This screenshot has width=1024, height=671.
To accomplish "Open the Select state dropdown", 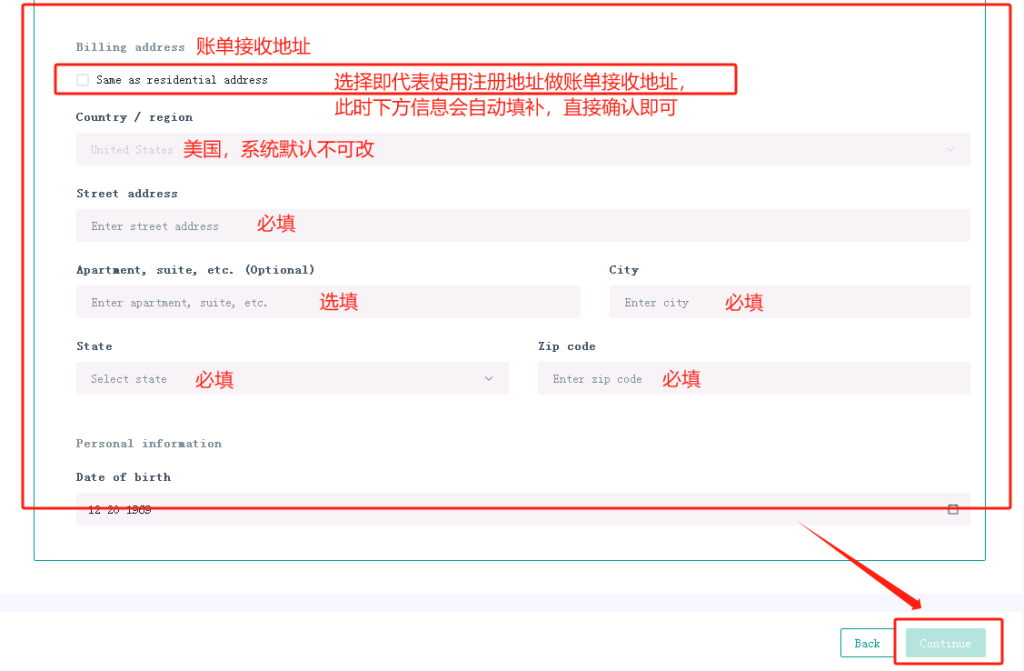I will point(293,379).
